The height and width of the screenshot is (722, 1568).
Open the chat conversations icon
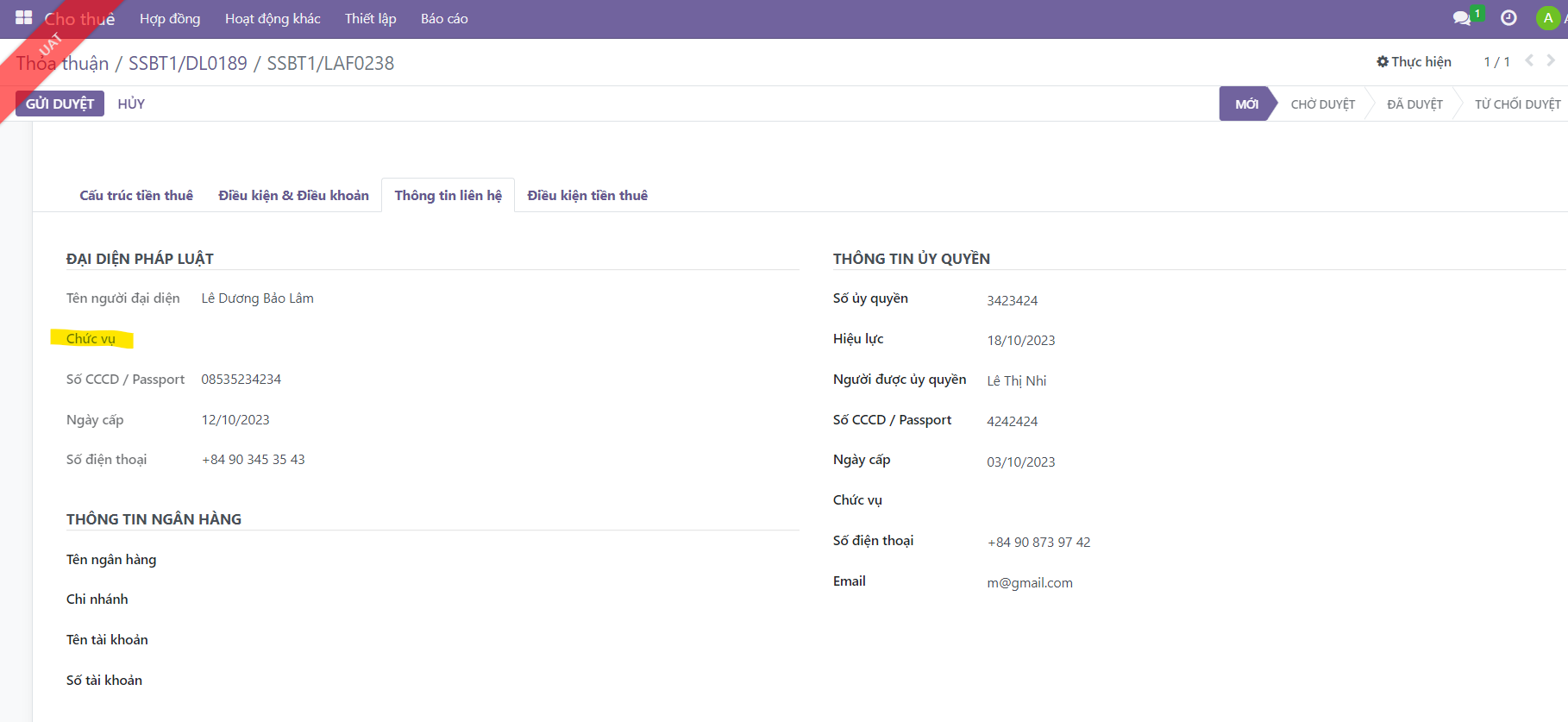click(x=1462, y=18)
